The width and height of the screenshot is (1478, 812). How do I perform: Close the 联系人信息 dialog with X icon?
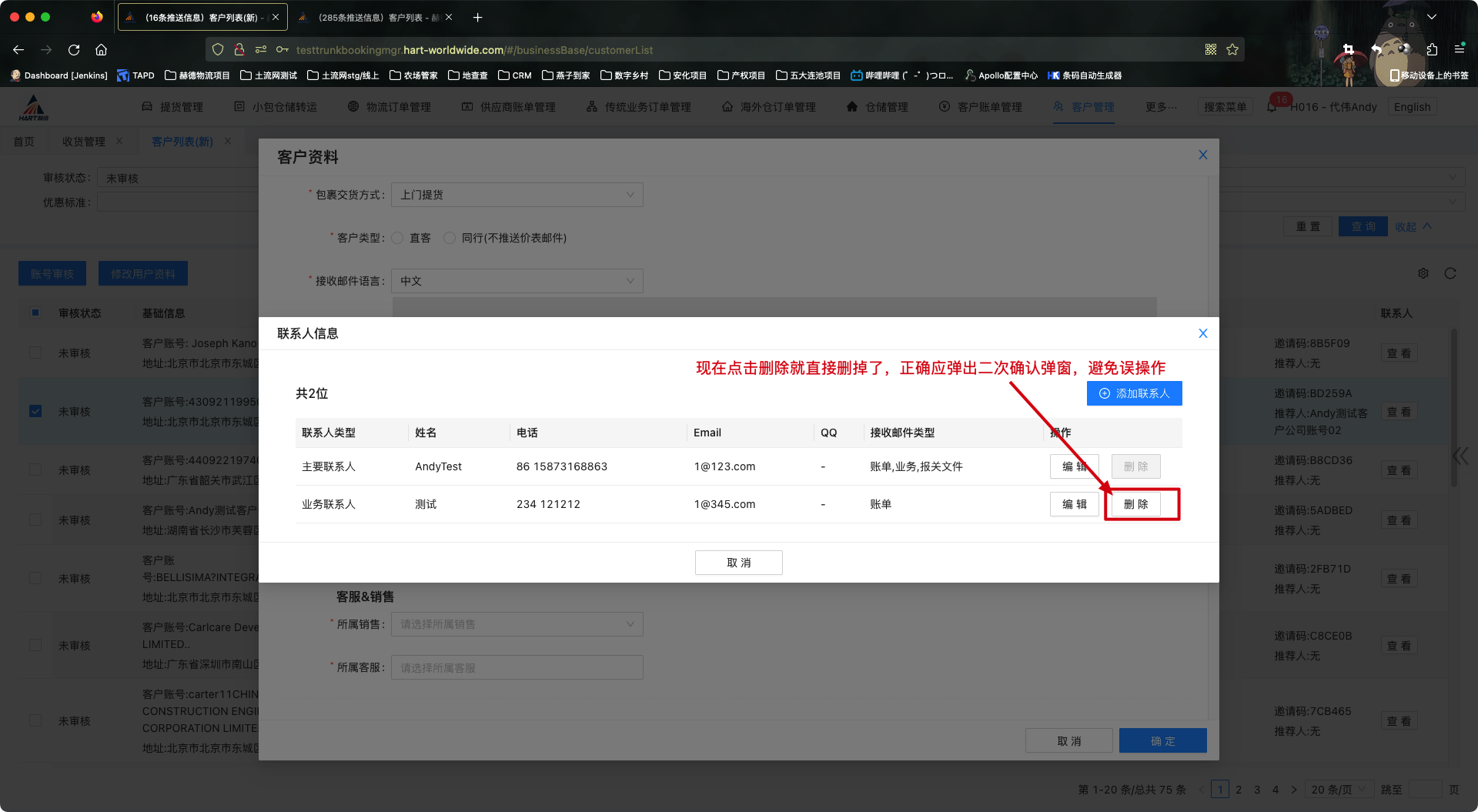pos(1202,333)
